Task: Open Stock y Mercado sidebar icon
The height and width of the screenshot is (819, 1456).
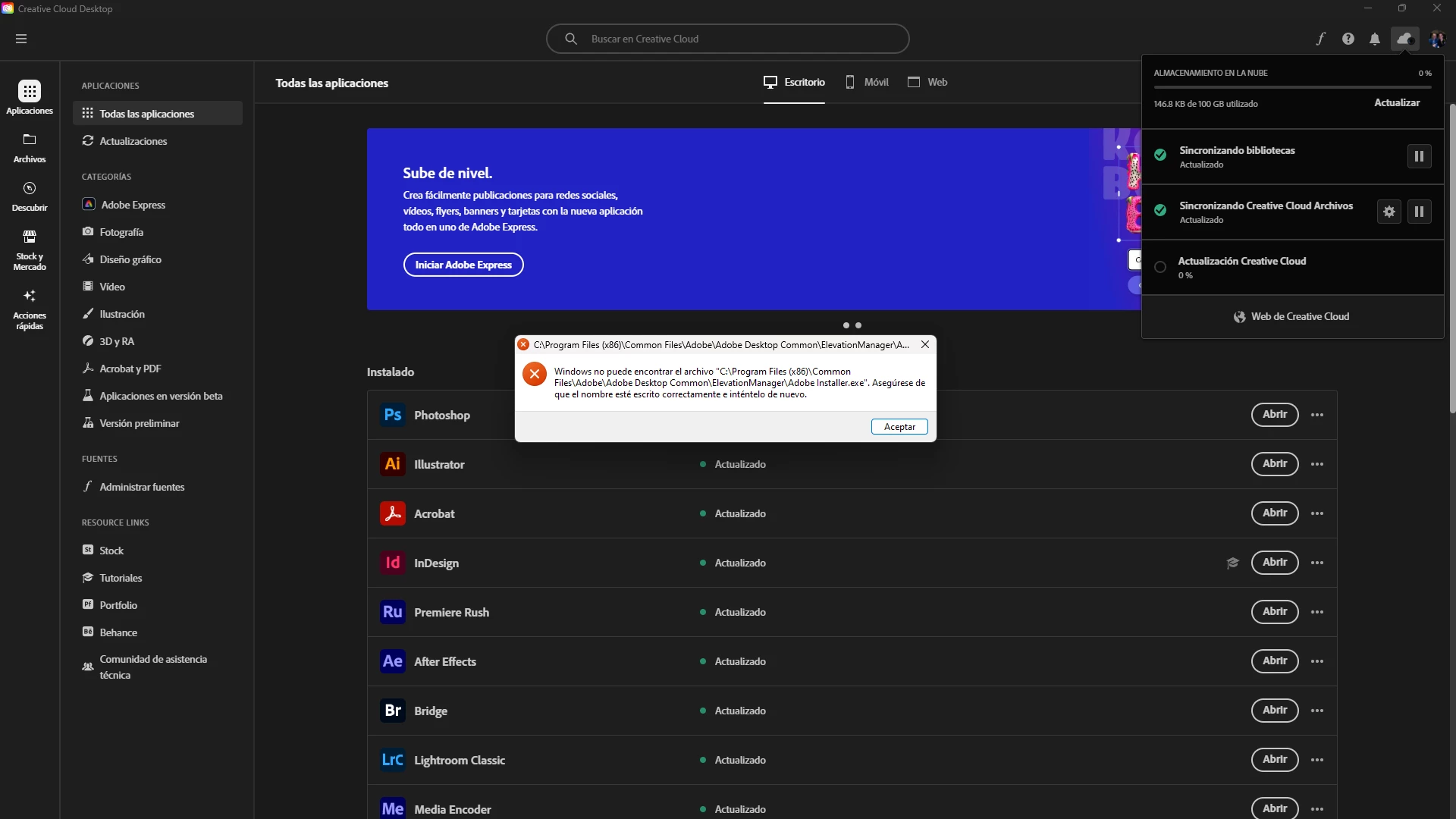Action: click(30, 250)
